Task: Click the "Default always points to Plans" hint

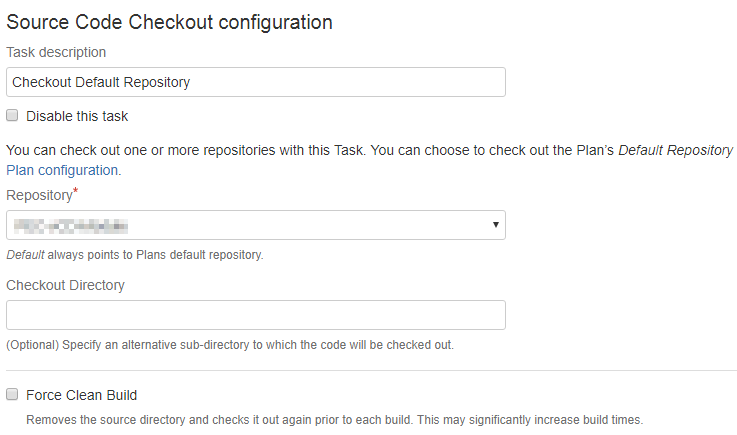Action: tap(134, 255)
